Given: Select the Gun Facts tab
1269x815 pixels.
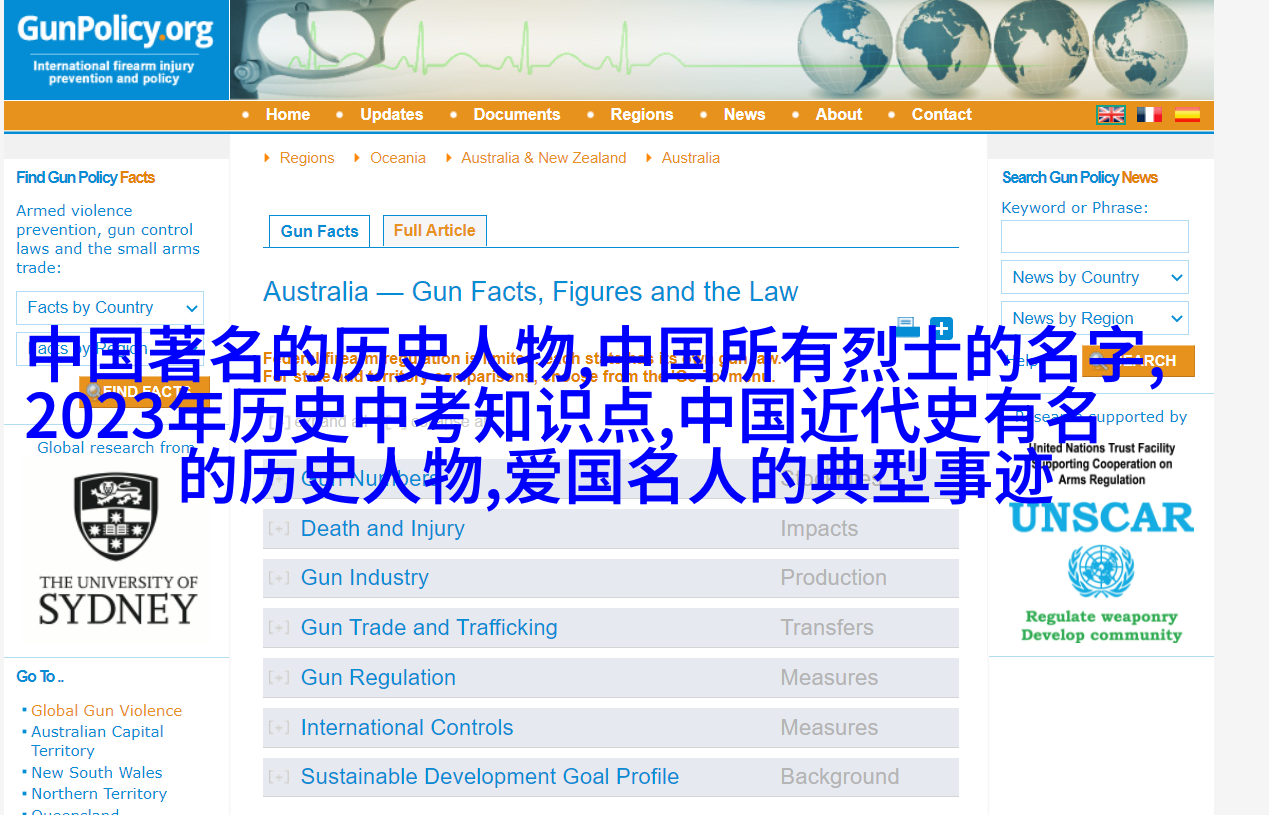Looking at the screenshot, I should coord(320,231).
